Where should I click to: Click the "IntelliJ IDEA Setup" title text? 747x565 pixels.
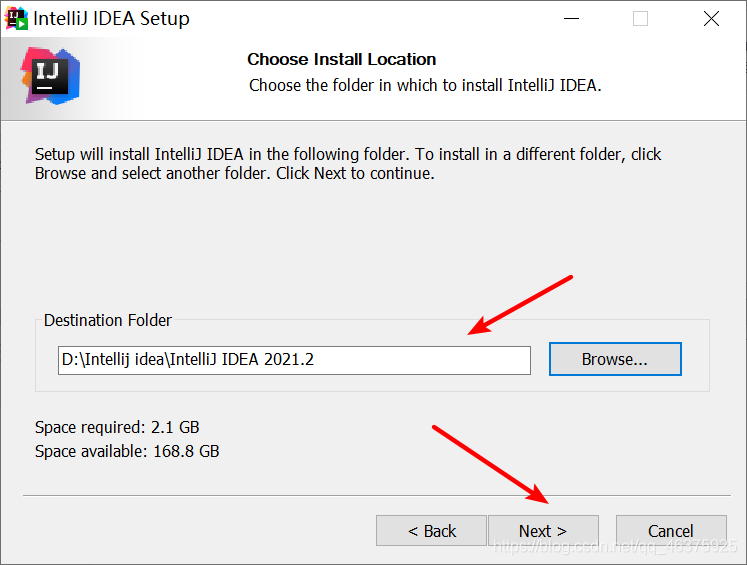point(111,18)
